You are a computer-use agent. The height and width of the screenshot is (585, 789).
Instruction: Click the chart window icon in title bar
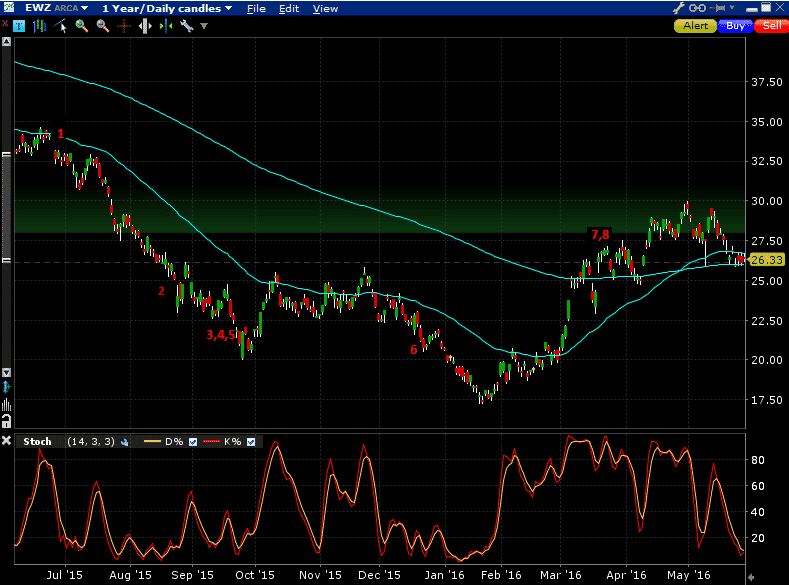click(9, 8)
